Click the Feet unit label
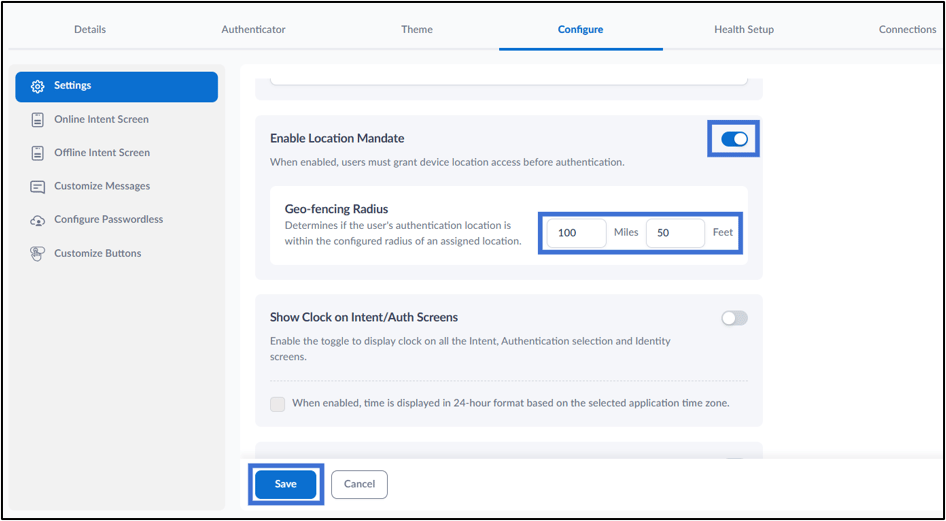This screenshot has height=521, width=946. click(x=723, y=232)
